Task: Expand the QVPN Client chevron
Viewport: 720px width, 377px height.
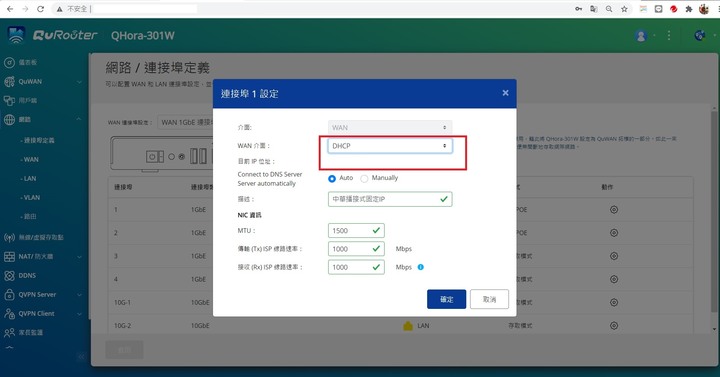Action: (x=79, y=314)
